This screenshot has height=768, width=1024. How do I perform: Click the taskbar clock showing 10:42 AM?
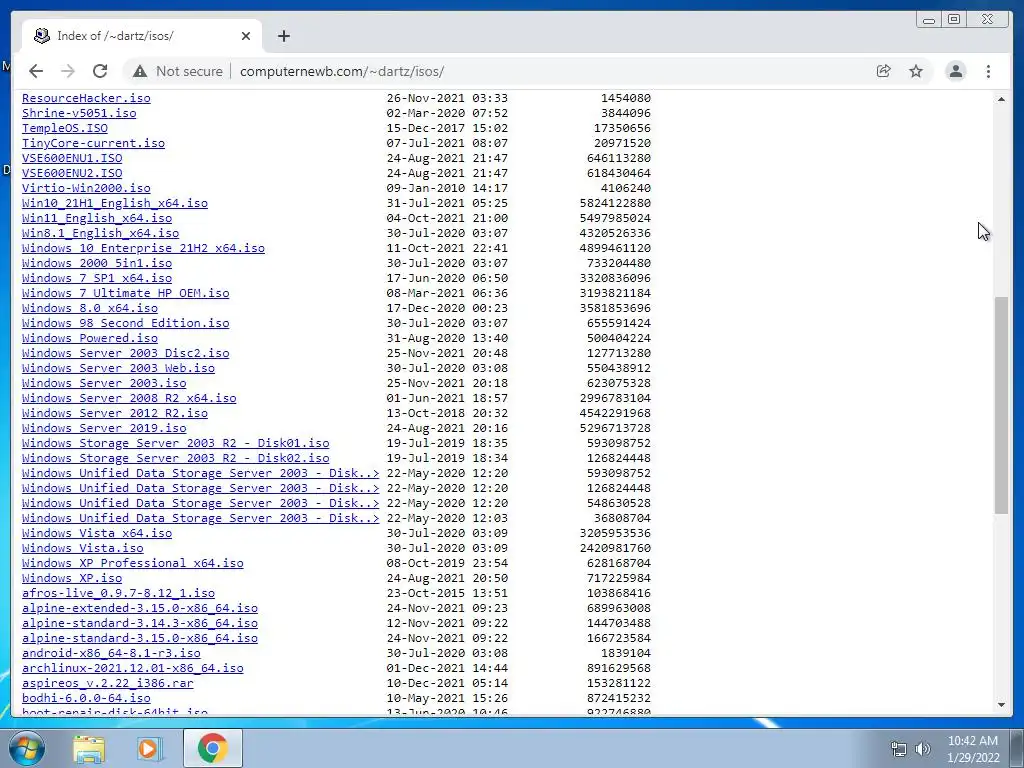(973, 749)
